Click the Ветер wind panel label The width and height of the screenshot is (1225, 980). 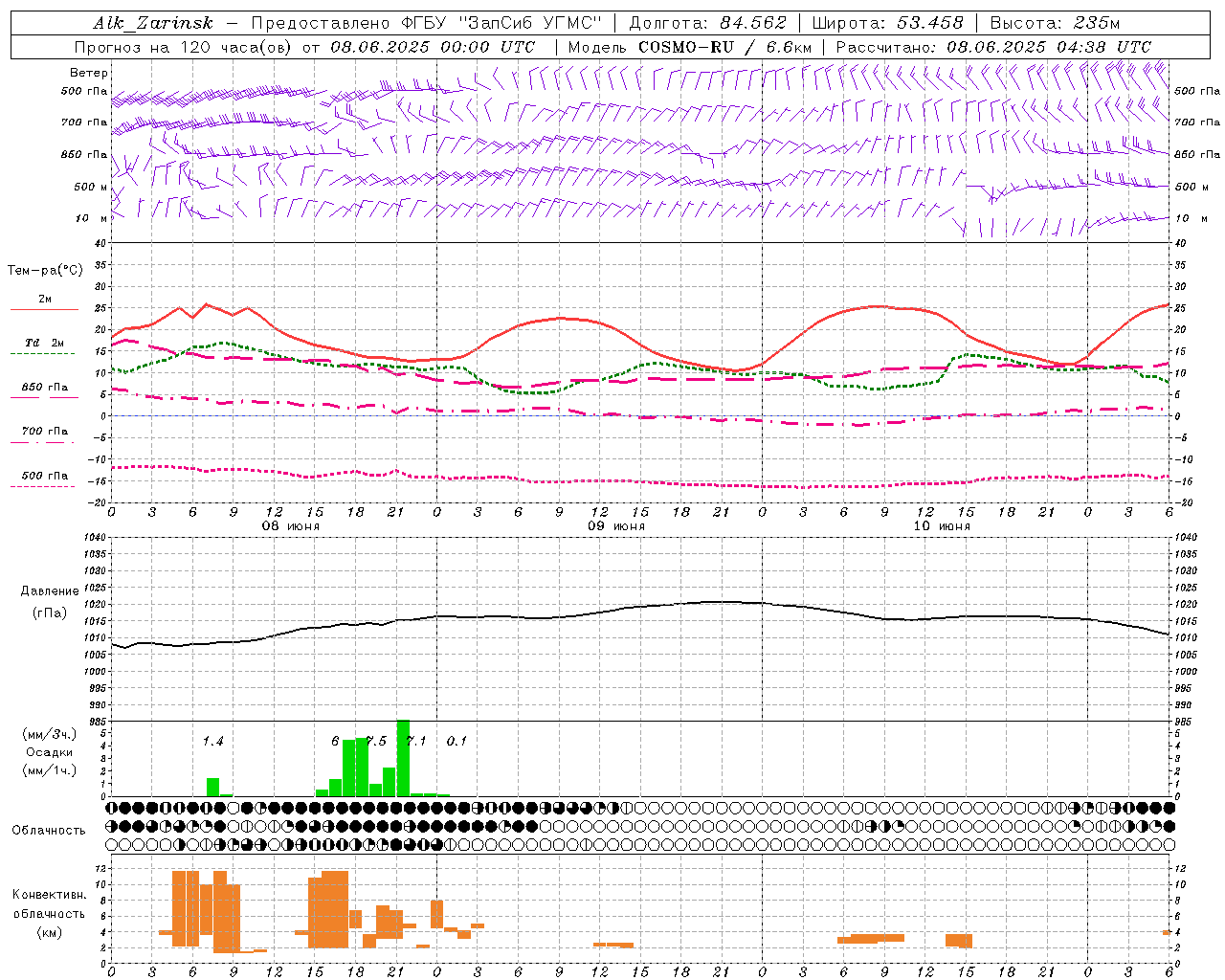[x=89, y=73]
